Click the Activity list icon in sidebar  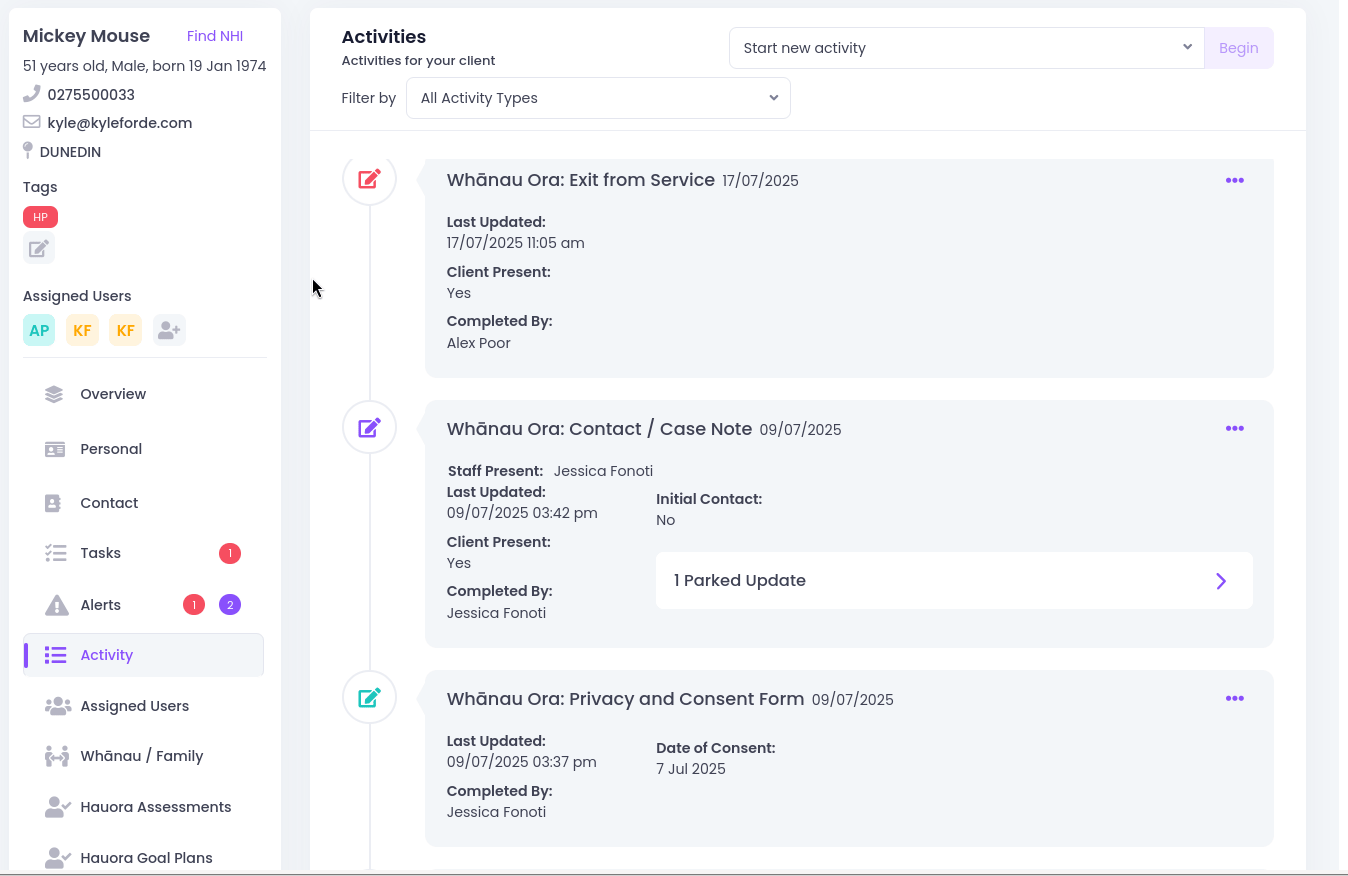click(x=55, y=655)
